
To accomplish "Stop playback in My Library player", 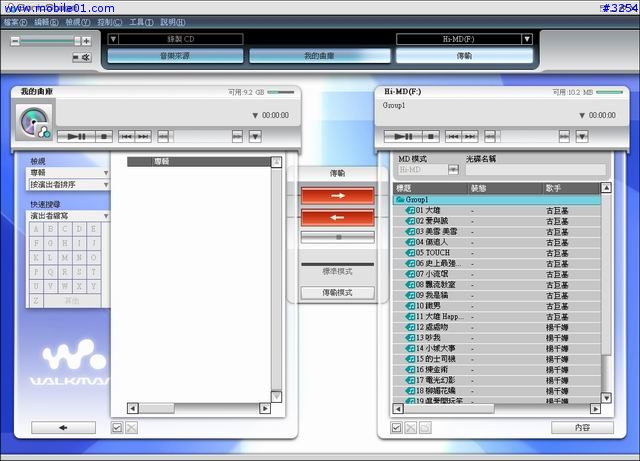I will pyautogui.click(x=104, y=136).
